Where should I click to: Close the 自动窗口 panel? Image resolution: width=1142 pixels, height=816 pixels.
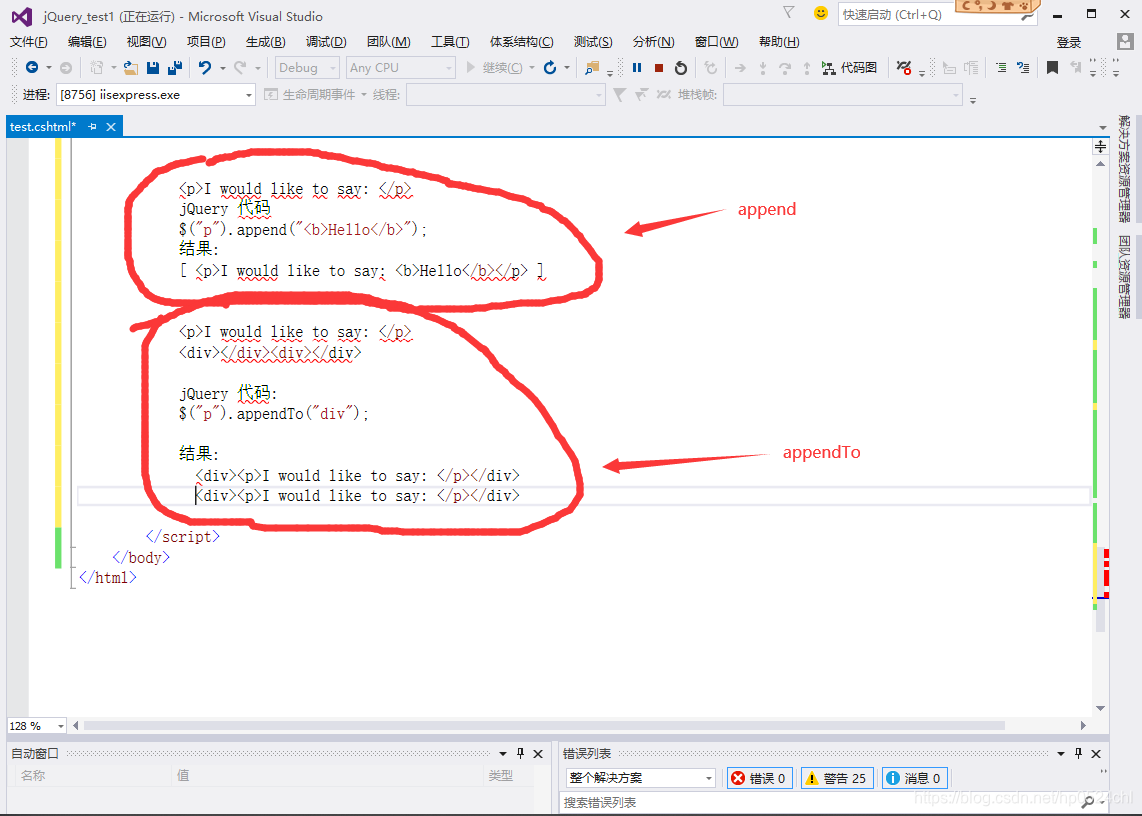point(538,753)
